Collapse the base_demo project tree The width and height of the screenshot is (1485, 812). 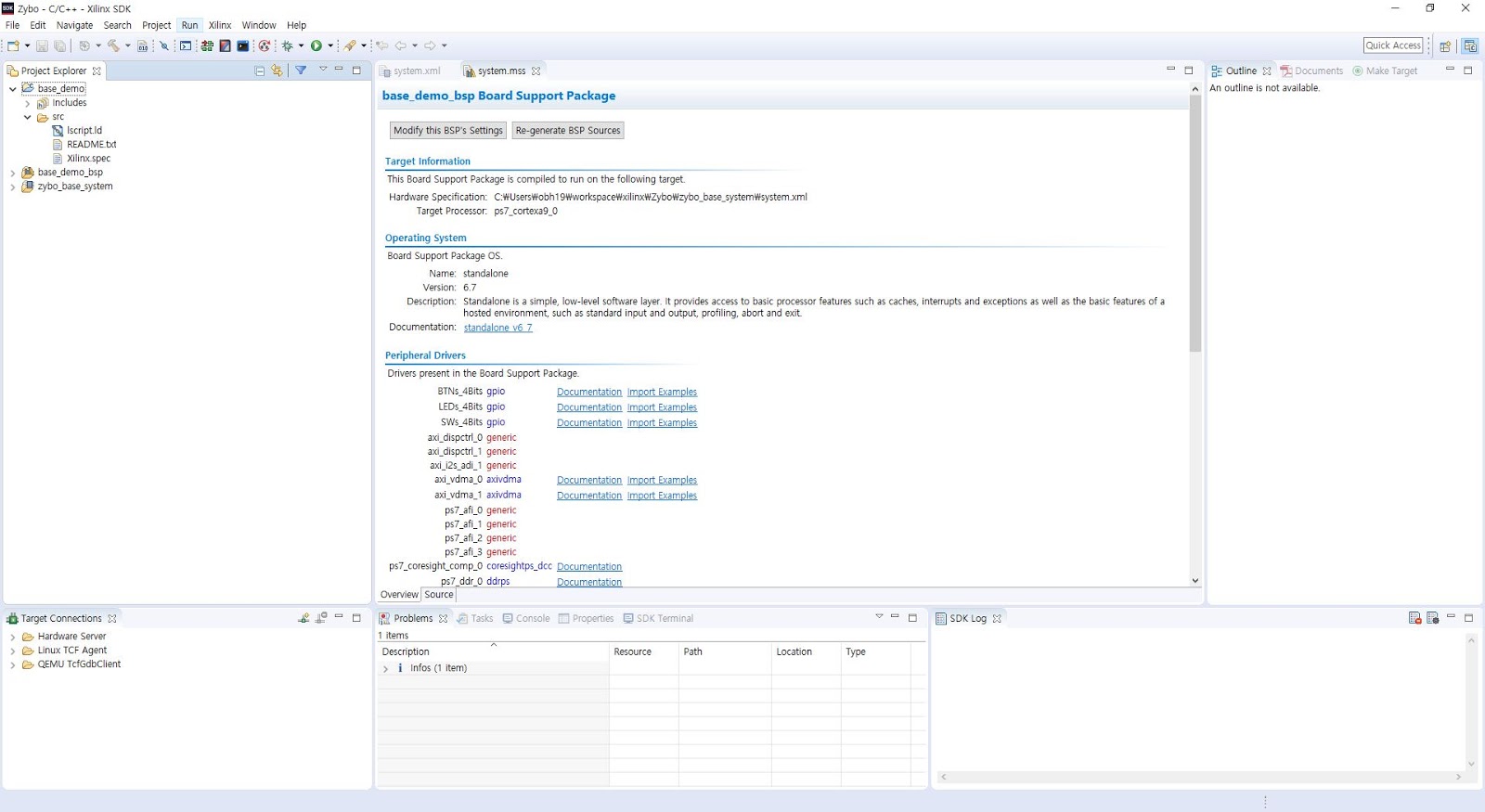click(x=13, y=89)
